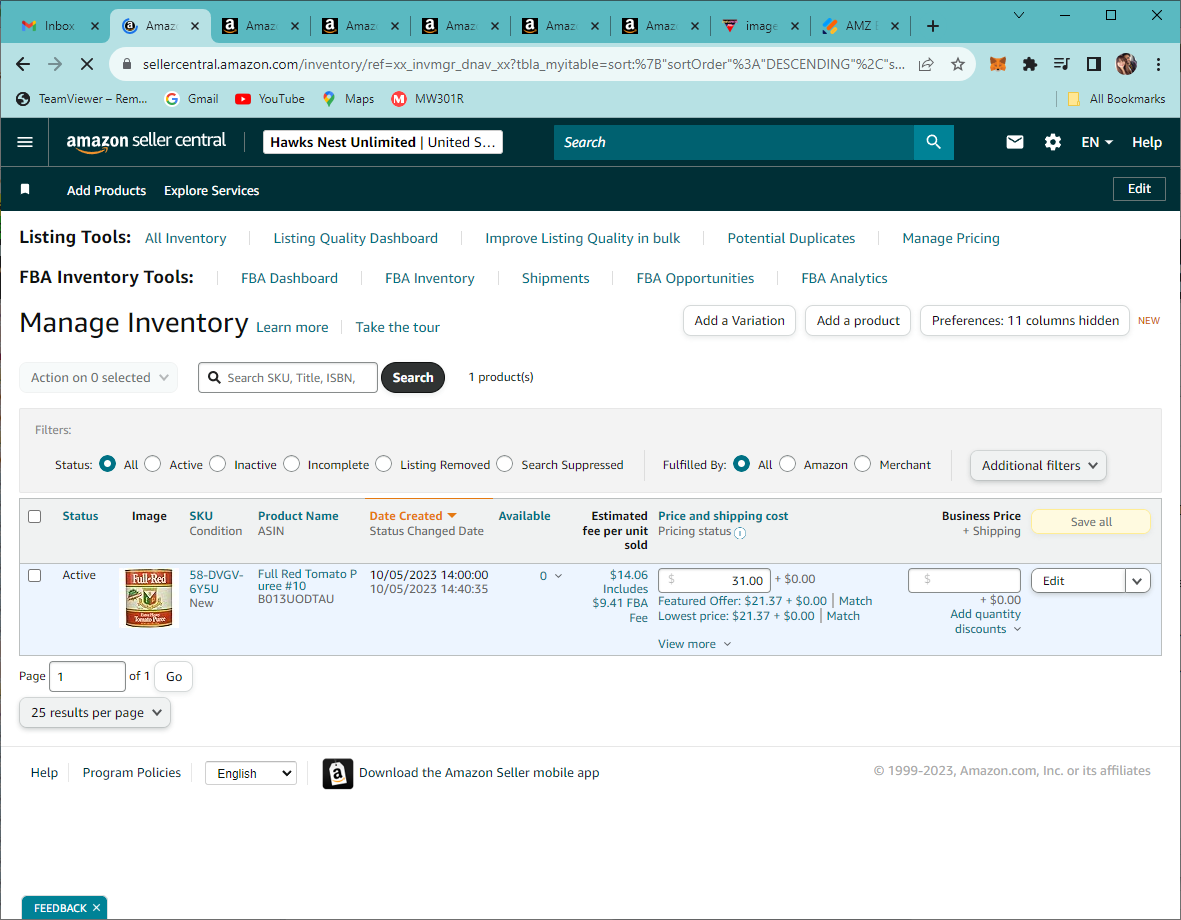Click browser back arrow
This screenshot has width=1181, height=920.
tap(23, 64)
